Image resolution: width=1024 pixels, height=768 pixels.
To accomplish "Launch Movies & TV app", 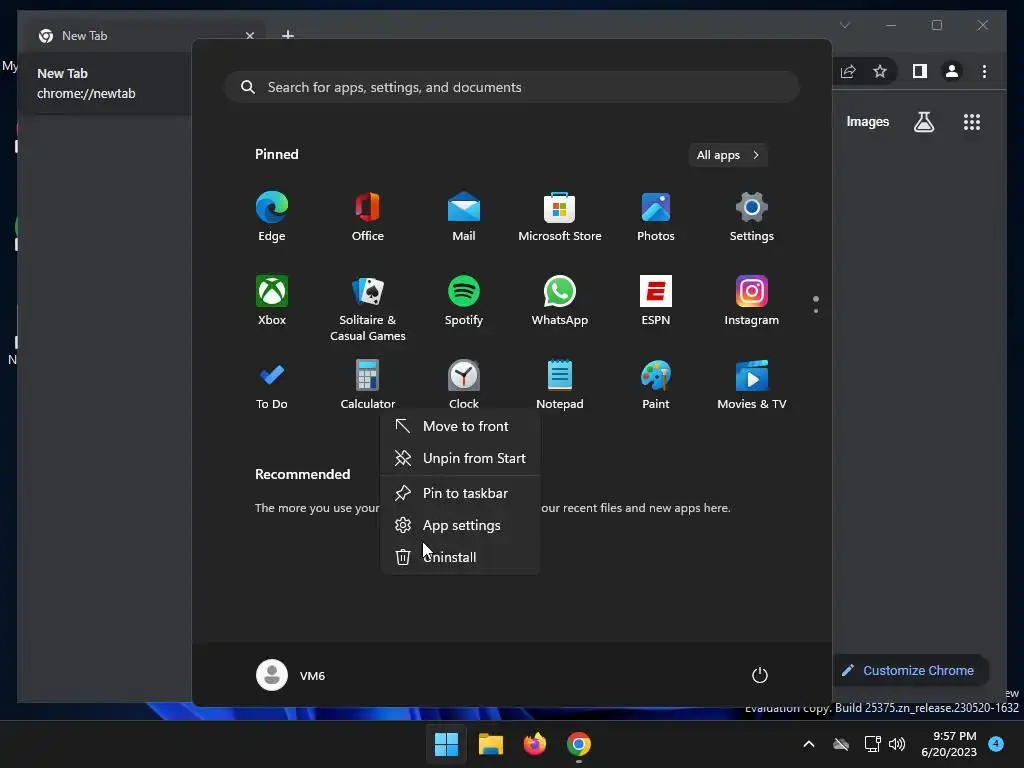I will [x=752, y=385].
